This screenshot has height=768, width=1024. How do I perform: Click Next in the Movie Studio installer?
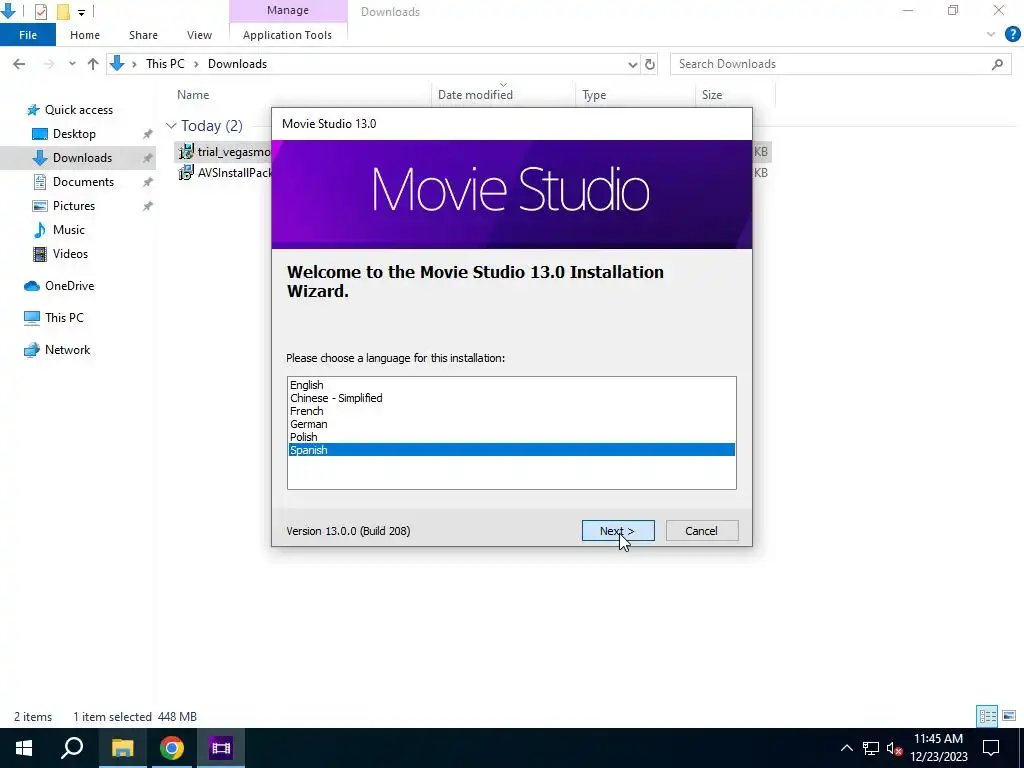pos(618,531)
